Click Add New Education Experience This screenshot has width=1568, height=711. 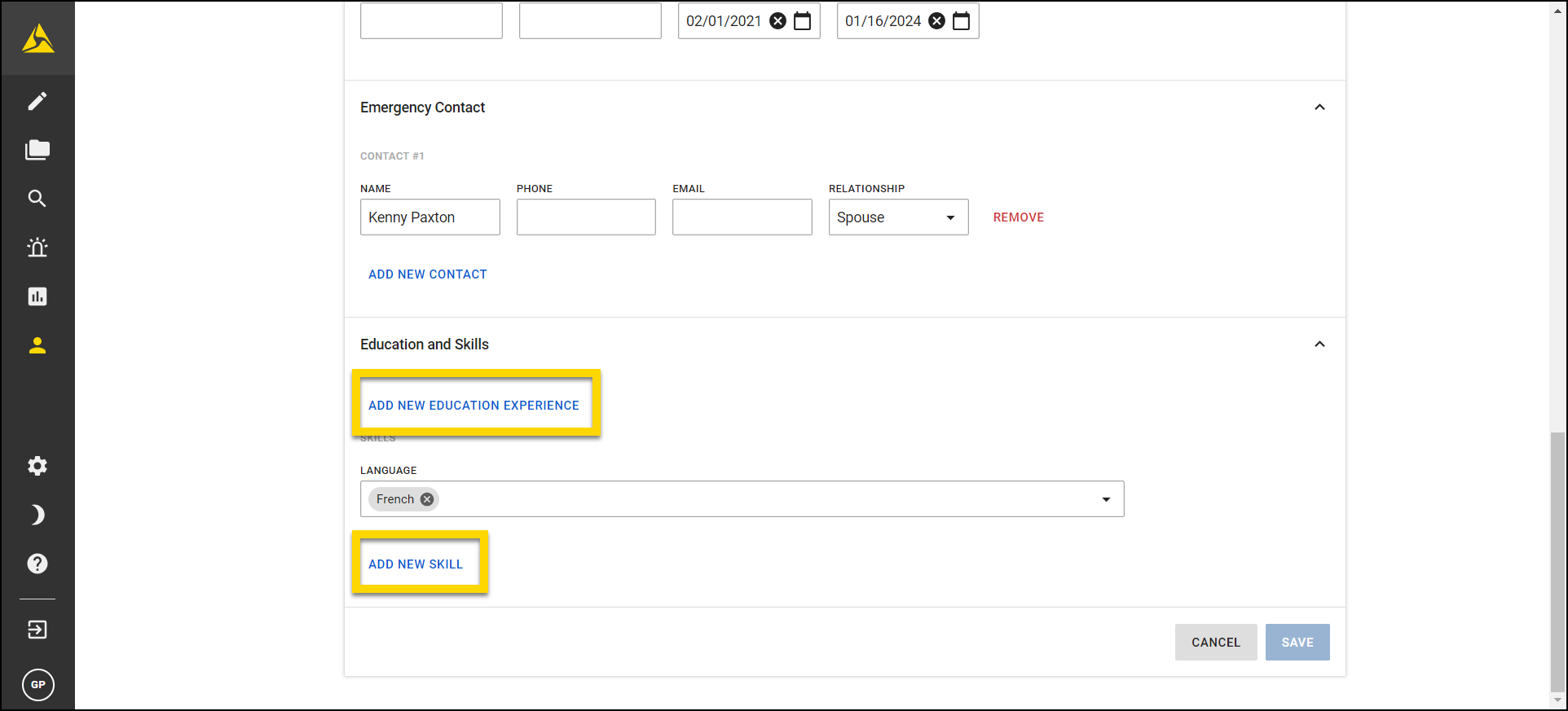[473, 406]
